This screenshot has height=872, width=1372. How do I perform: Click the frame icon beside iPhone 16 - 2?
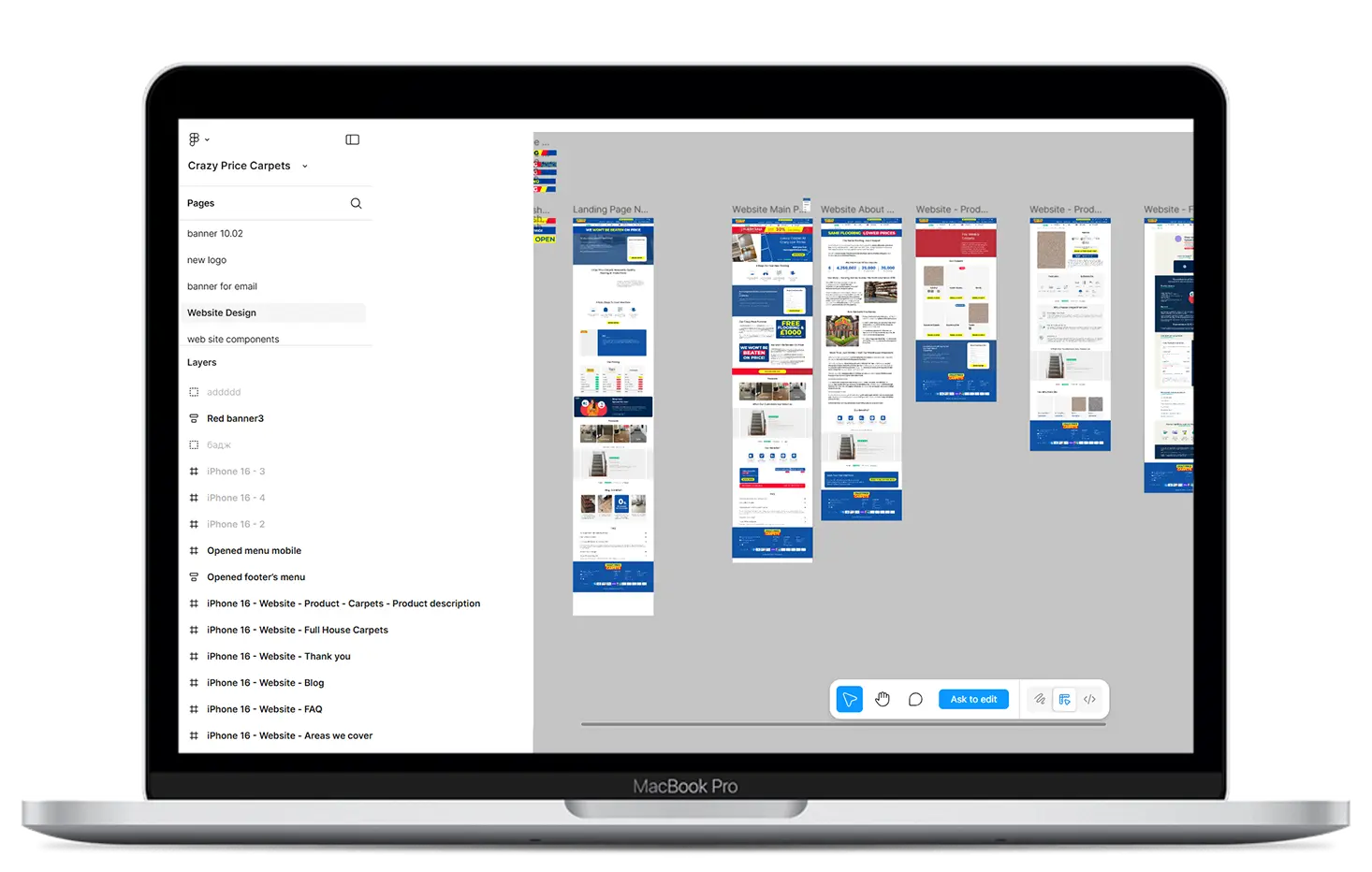194,524
